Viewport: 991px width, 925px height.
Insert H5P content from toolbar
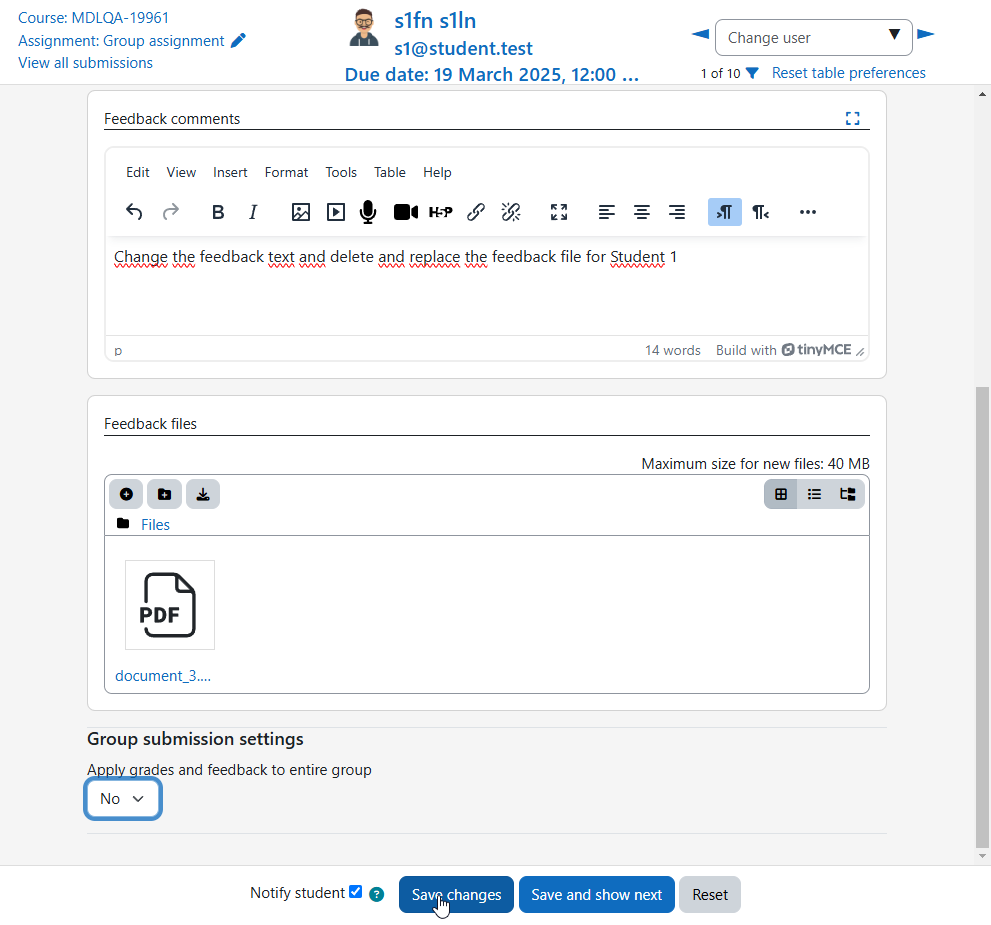tap(441, 212)
